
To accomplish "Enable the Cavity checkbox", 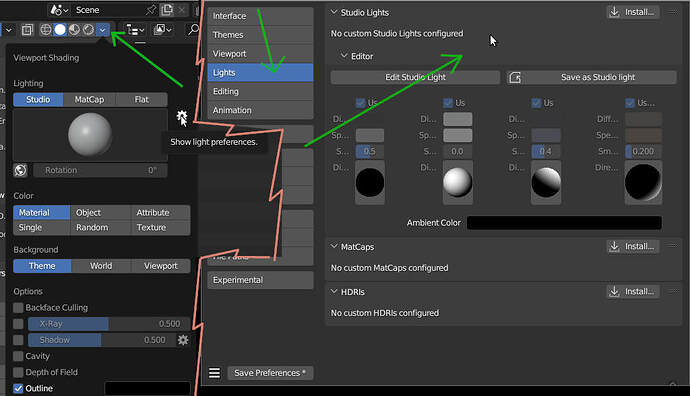I will click(x=18, y=356).
